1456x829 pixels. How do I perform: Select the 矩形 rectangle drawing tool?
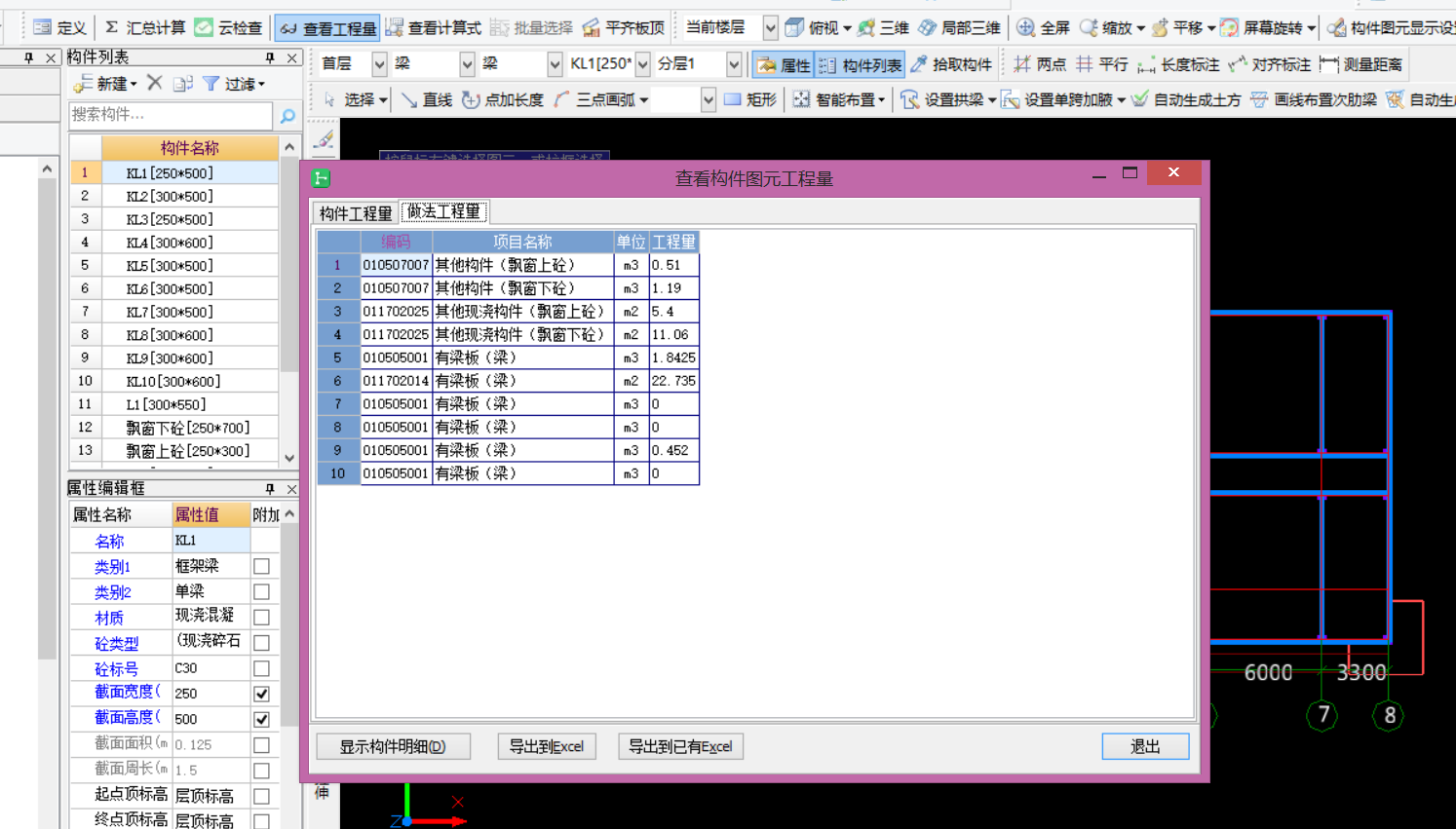(749, 99)
